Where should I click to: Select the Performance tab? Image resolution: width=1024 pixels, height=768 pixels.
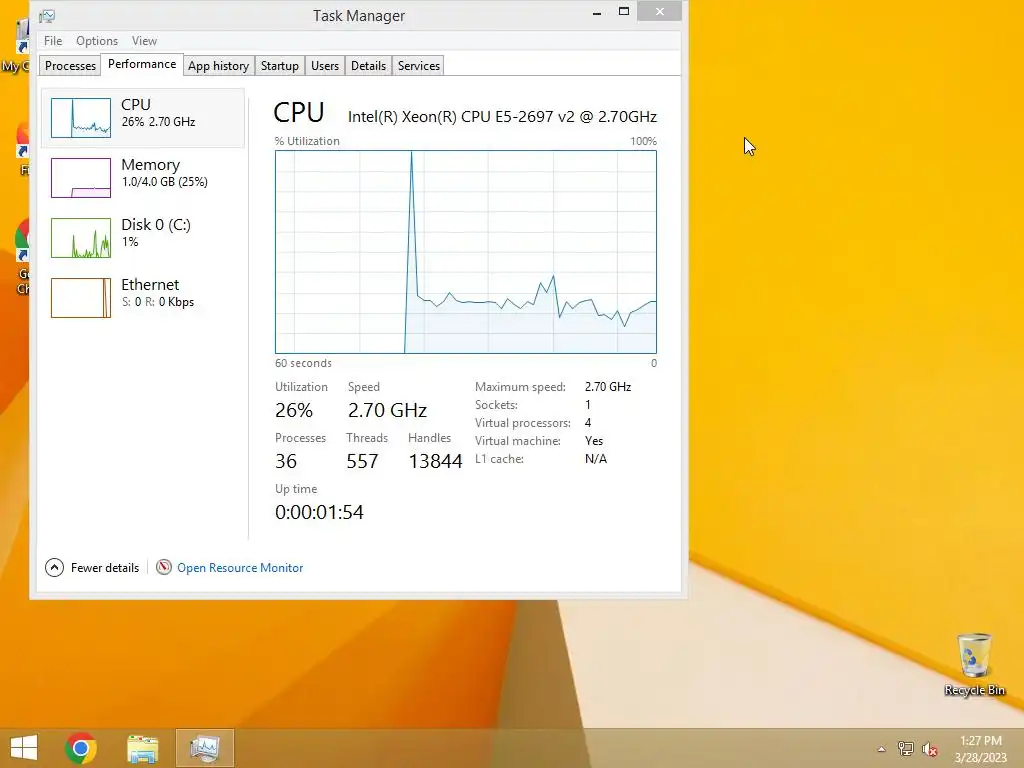[142, 64]
